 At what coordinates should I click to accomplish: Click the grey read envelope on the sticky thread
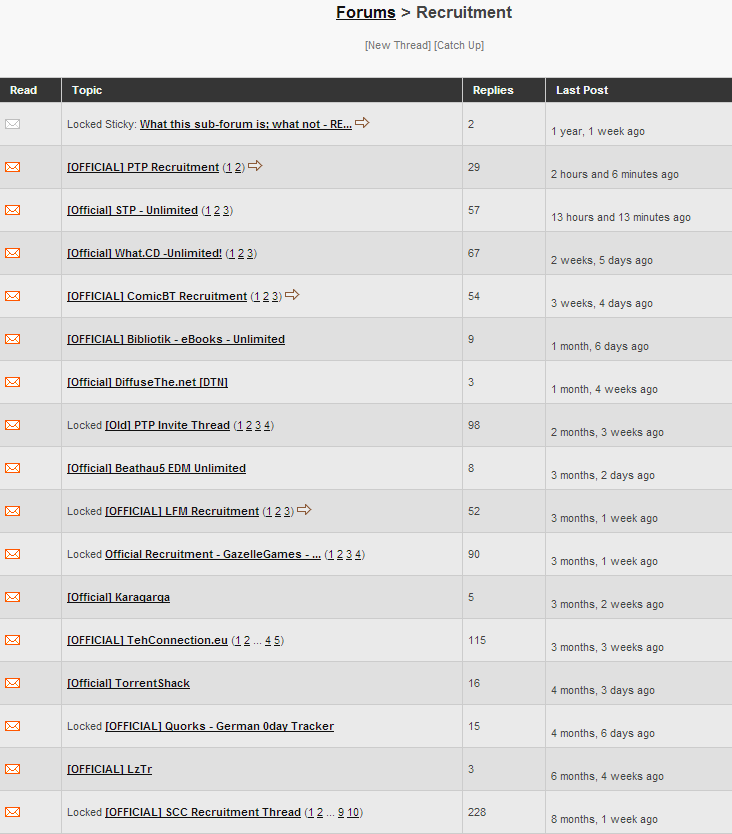tap(13, 124)
